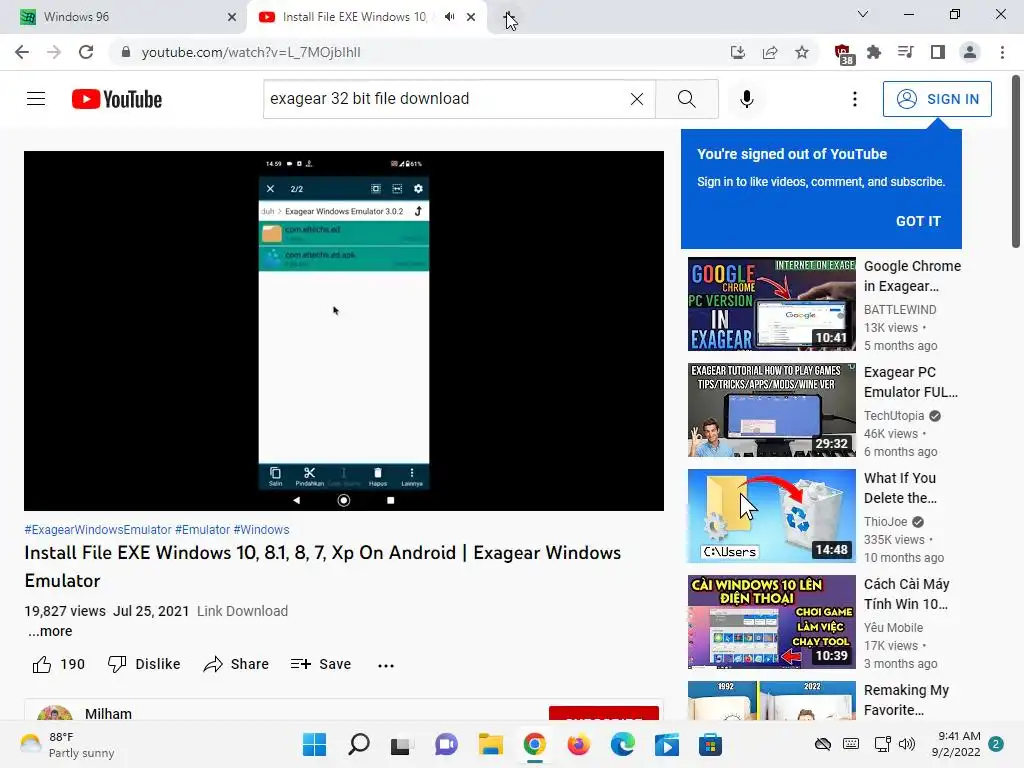Viewport: 1024px width, 768px height.
Task: Open the media control icon in toolbar
Action: coord(906,52)
